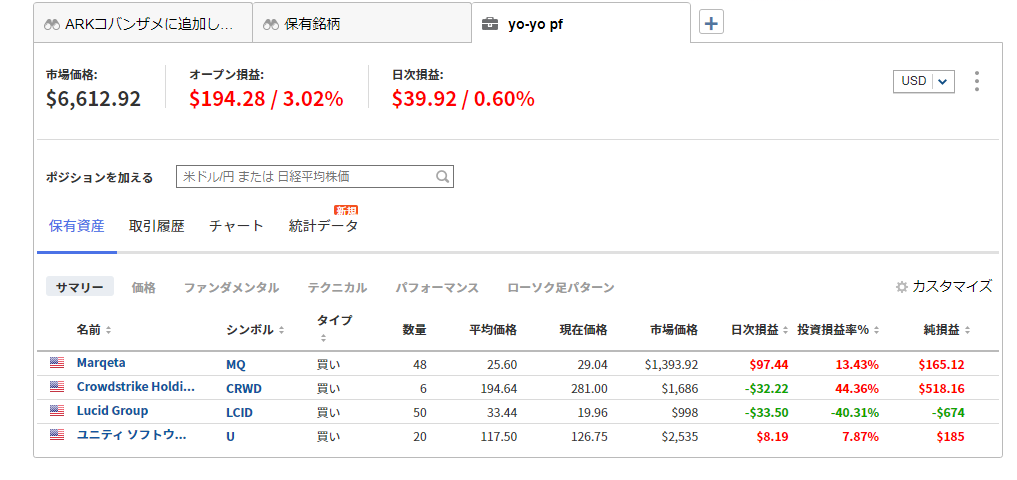The image size is (1017, 480).
Task: Click market value $6,612.92
Action: pyautogui.click(x=93, y=99)
